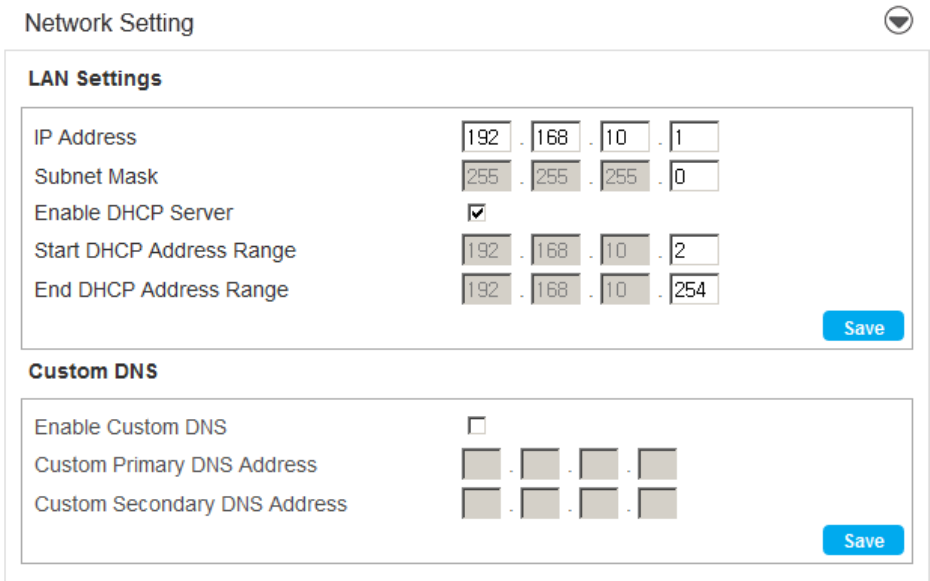Click last Custom Primary DNS Address box
This screenshot has width=930, height=581.
658,465
